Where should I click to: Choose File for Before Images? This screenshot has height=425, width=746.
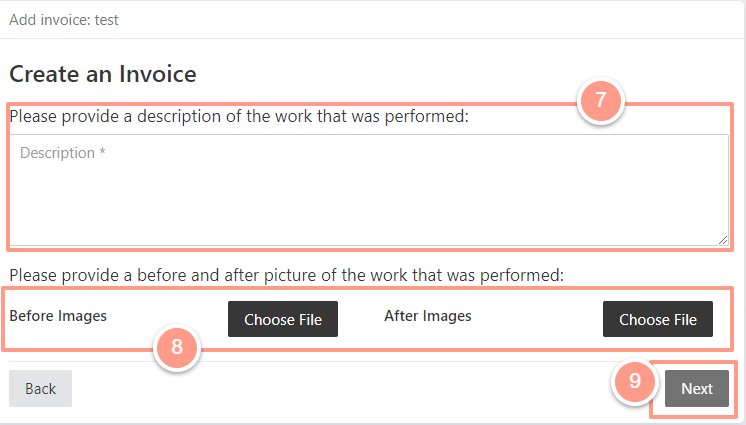[283, 319]
